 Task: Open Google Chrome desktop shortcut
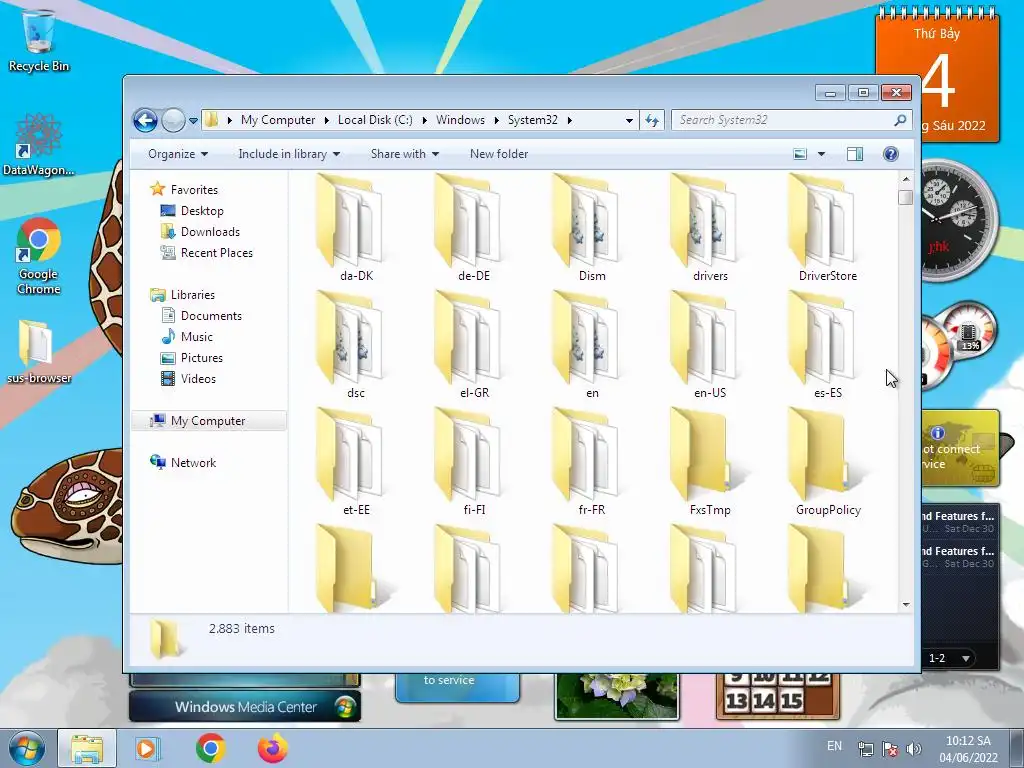pos(39,257)
